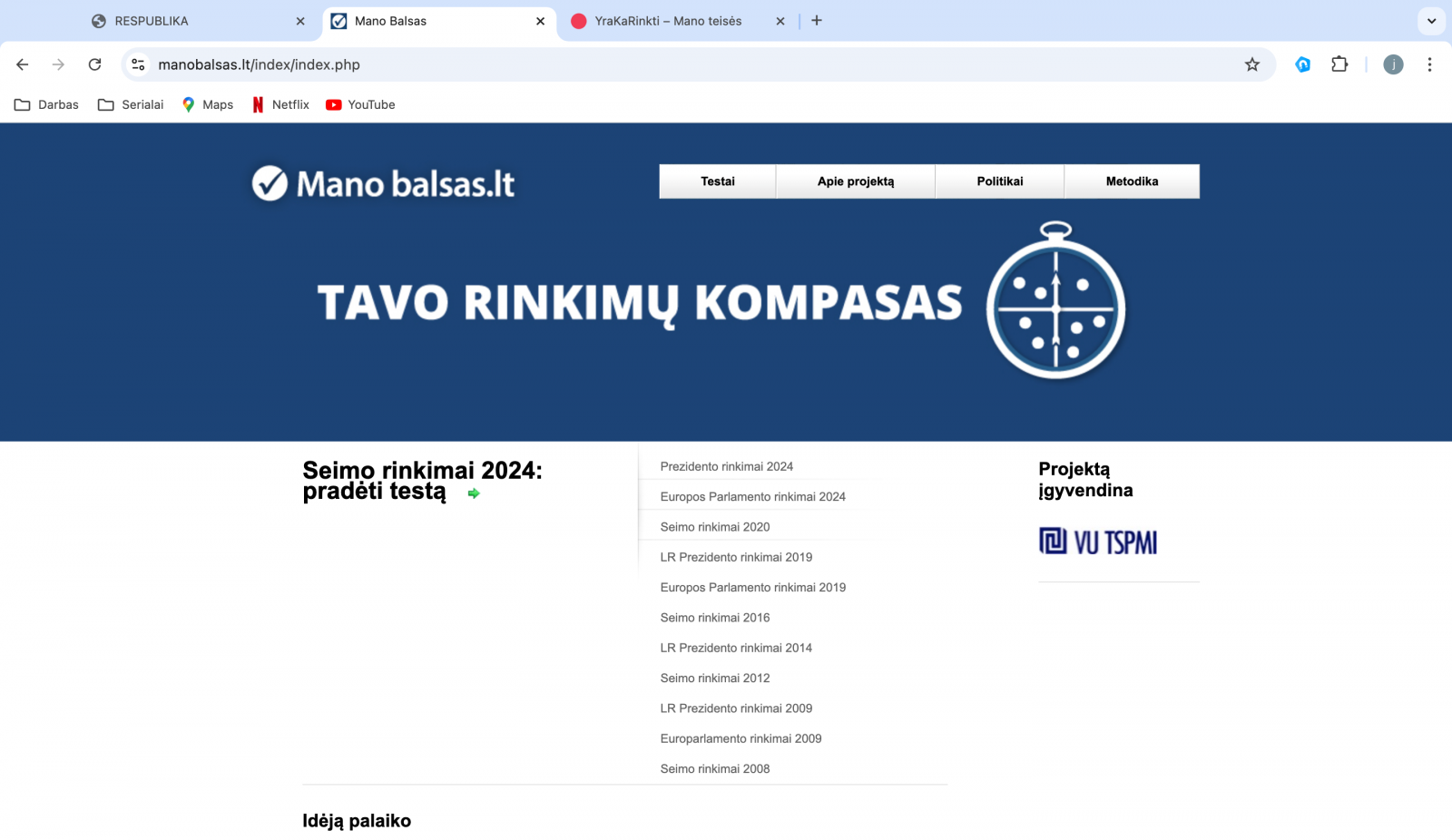Open the YouTube bookmark

360,104
